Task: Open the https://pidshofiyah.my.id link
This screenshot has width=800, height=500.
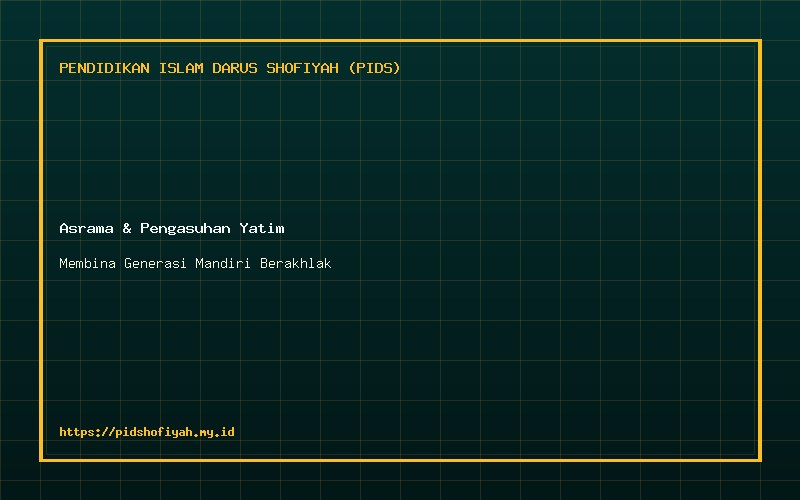Action: 147,432
